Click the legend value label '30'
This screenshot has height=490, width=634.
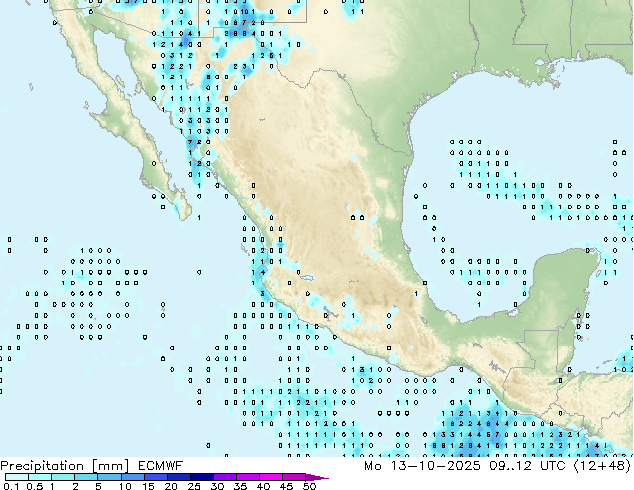point(217,486)
